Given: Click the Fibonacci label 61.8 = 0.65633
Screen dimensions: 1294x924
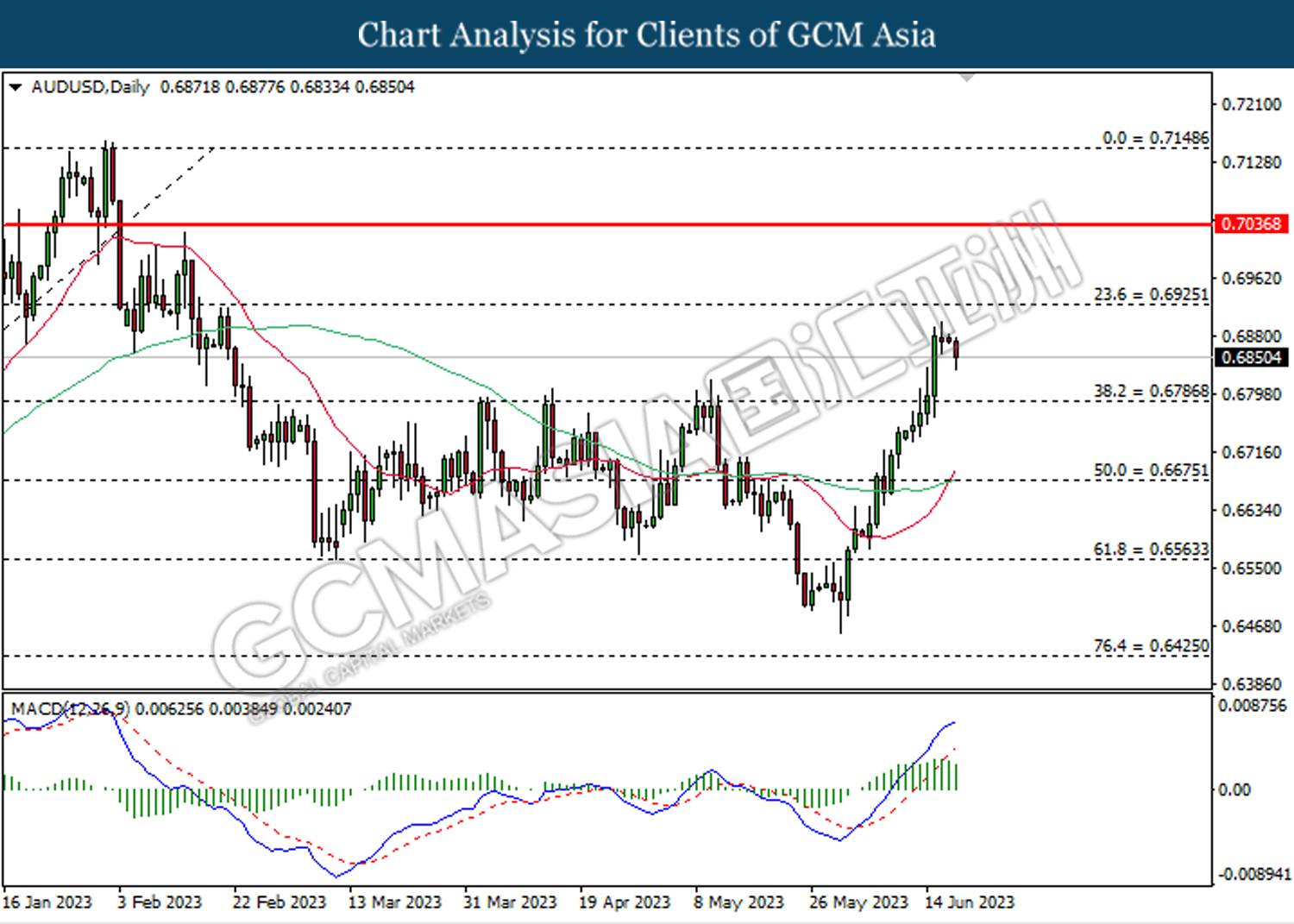Looking at the screenshot, I should point(1152,549).
